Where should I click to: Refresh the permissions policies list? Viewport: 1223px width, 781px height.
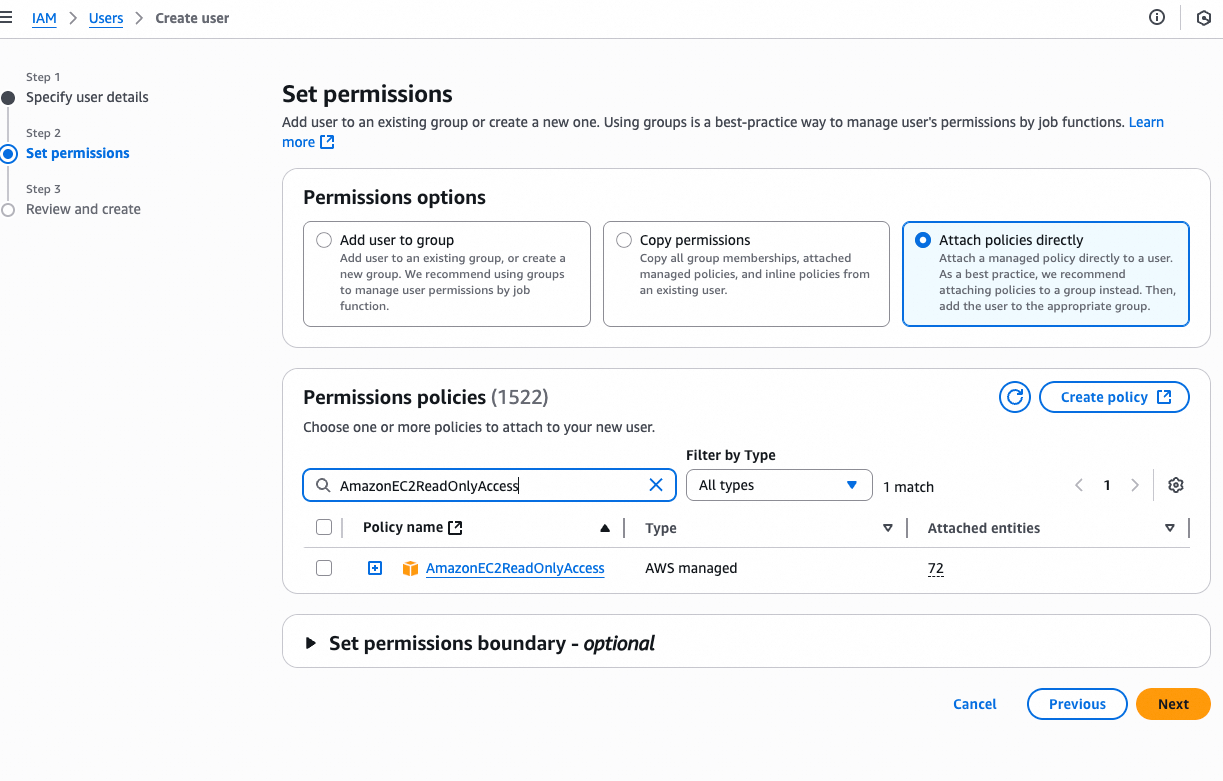(1015, 397)
